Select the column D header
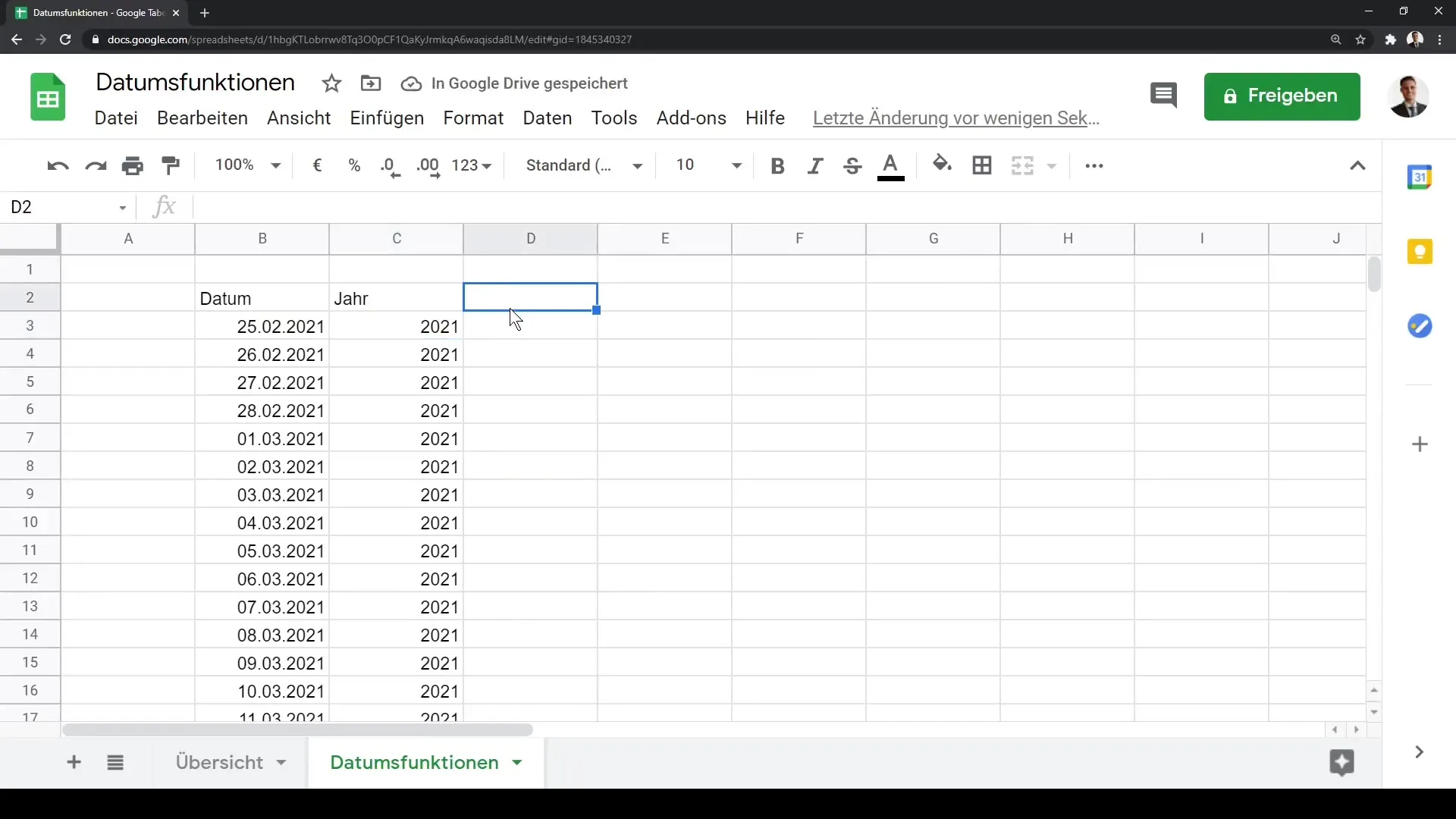 [530, 239]
